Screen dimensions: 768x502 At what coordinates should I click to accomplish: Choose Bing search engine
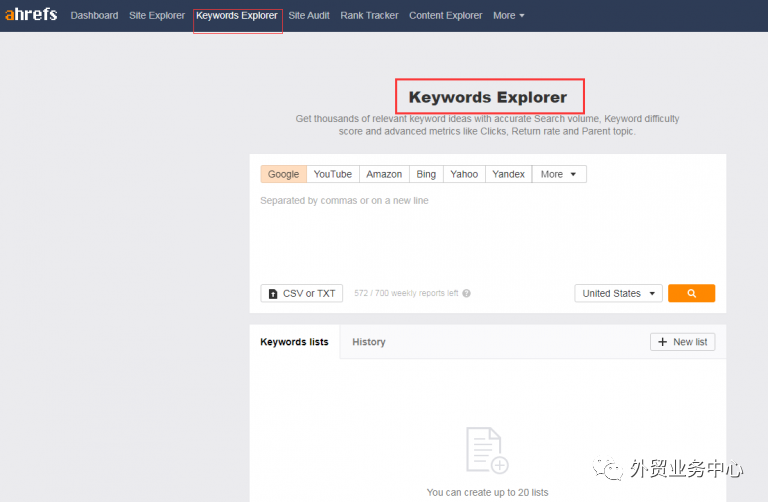pyautogui.click(x=426, y=174)
